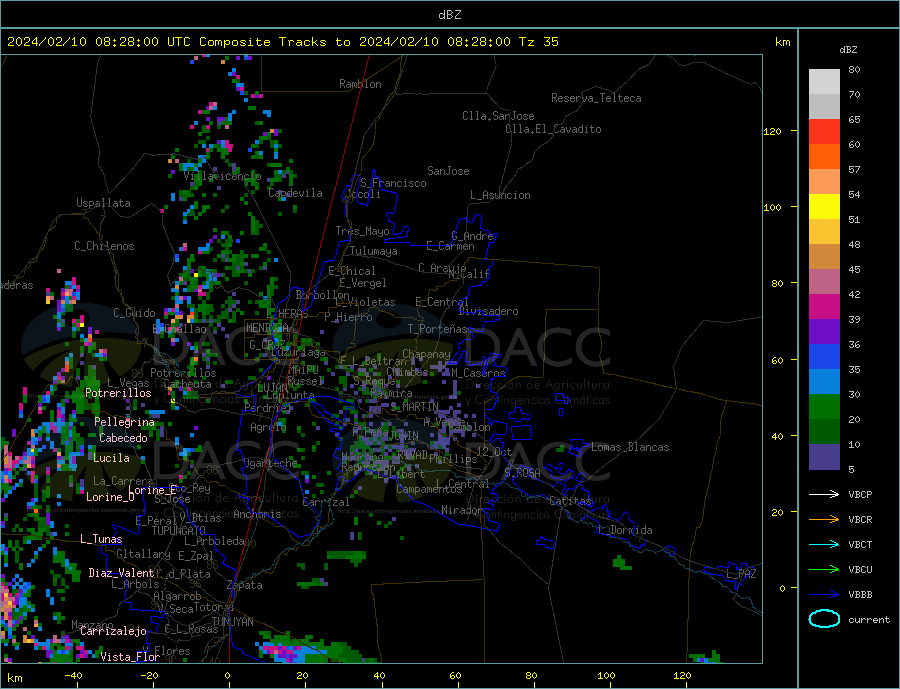The width and height of the screenshot is (900, 689).
Task: Click the orange VBCR arrow icon
Action: (x=824, y=519)
